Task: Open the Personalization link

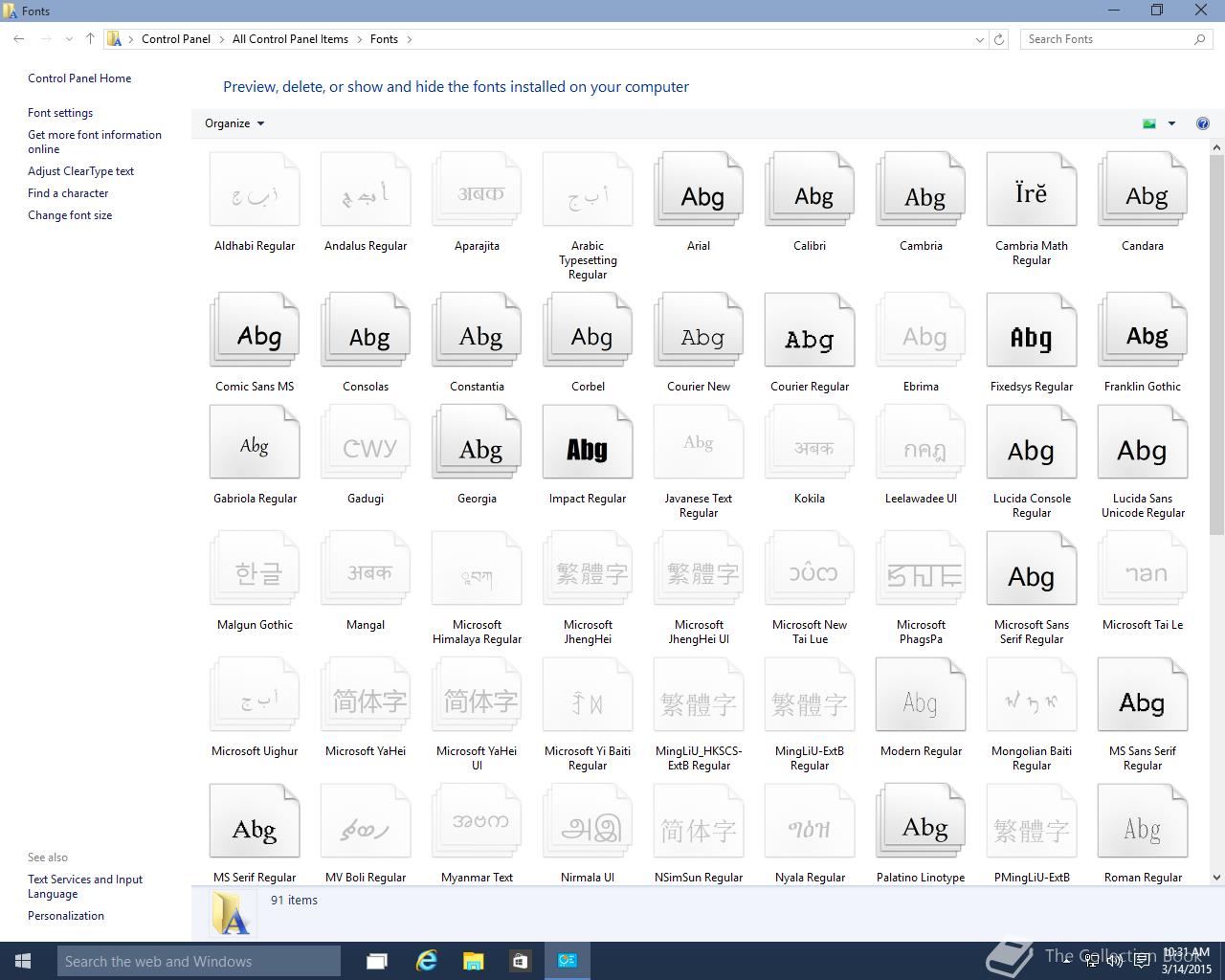Action: [66, 916]
